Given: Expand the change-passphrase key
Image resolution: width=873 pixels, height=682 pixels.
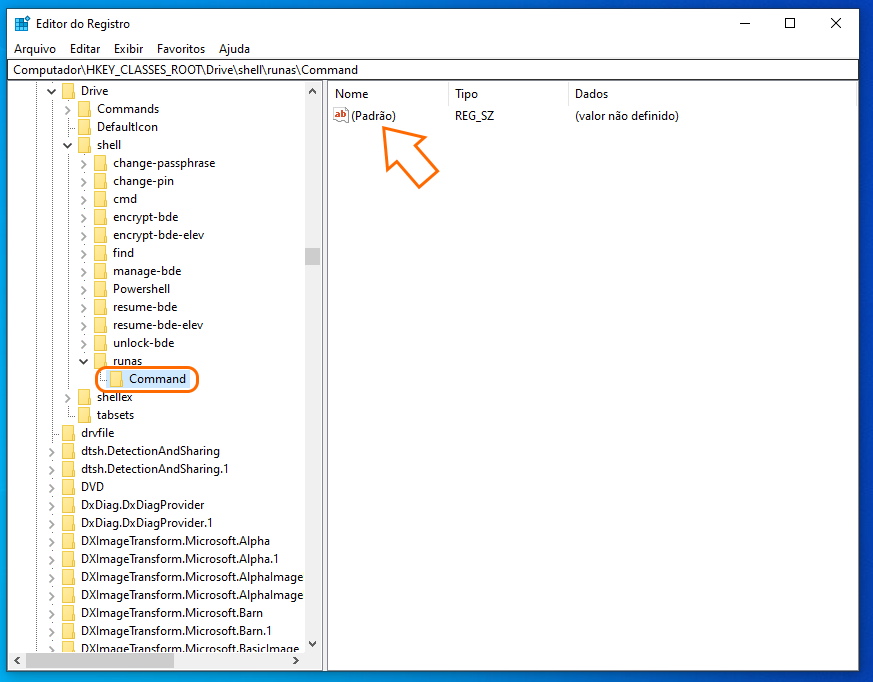Looking at the screenshot, I should [x=84, y=163].
